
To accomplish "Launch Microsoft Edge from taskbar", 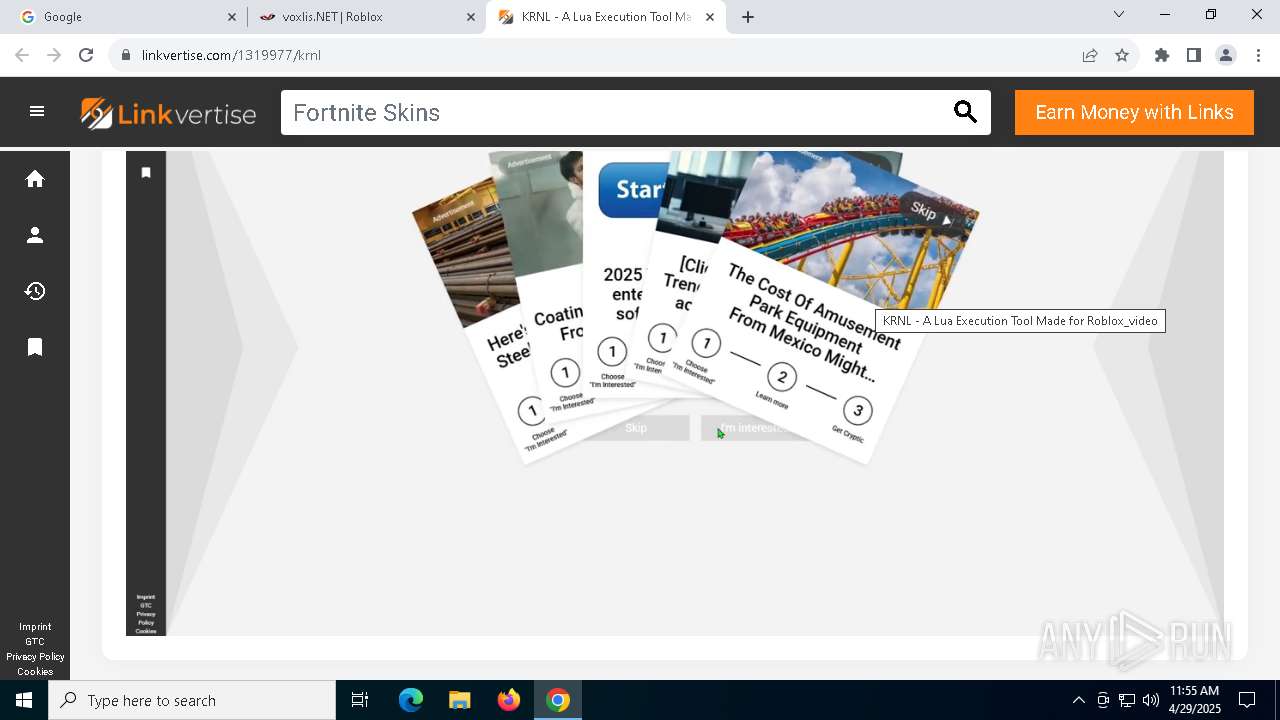I will click(x=411, y=700).
